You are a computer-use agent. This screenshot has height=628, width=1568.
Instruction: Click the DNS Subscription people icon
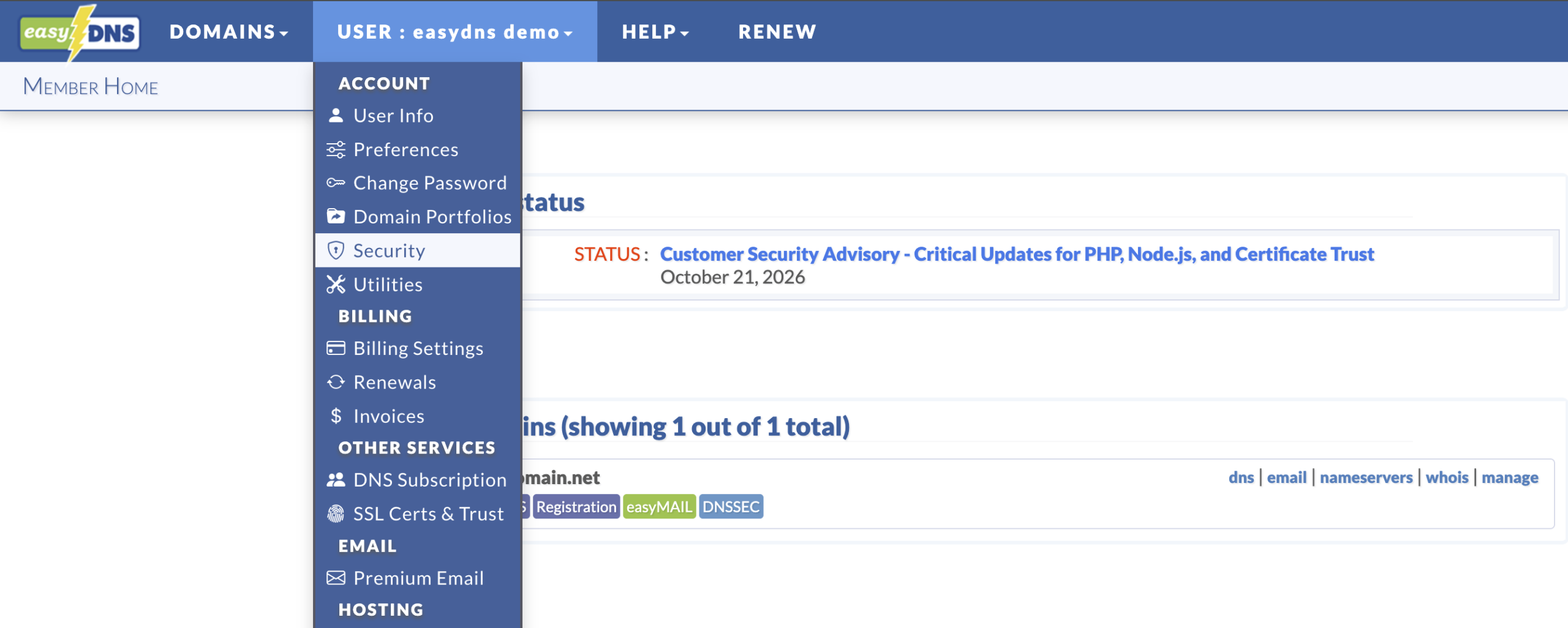(x=336, y=480)
